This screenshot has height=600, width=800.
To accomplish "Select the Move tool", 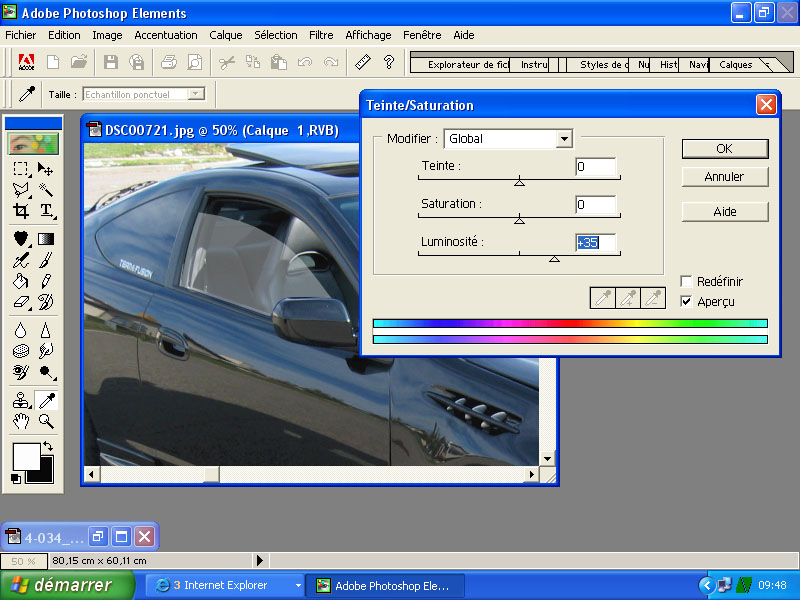I will click(46, 169).
